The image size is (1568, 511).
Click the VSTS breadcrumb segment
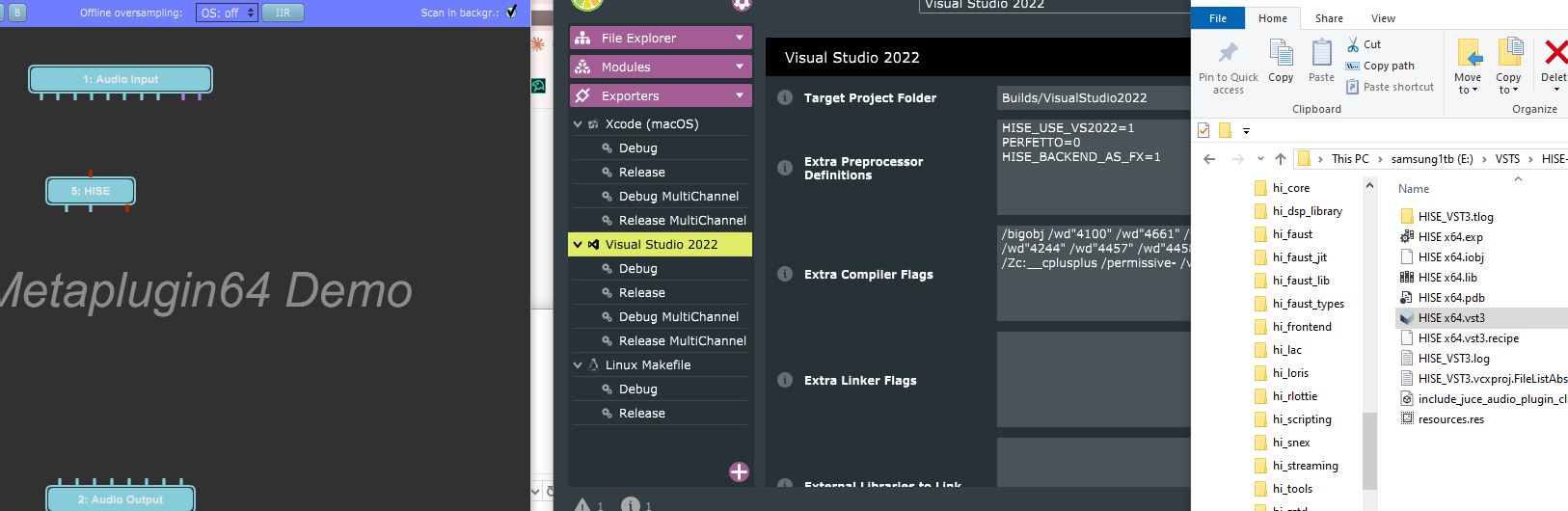(x=1507, y=159)
